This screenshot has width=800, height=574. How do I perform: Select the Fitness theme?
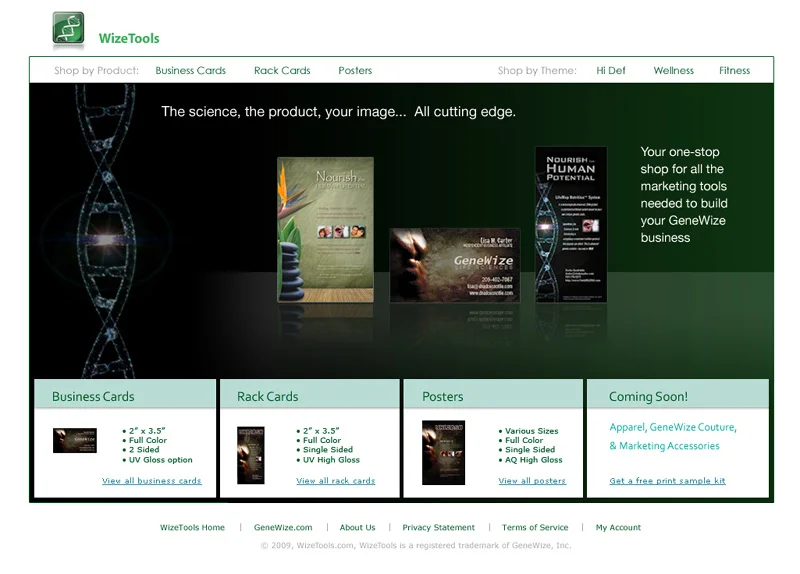[x=734, y=70]
